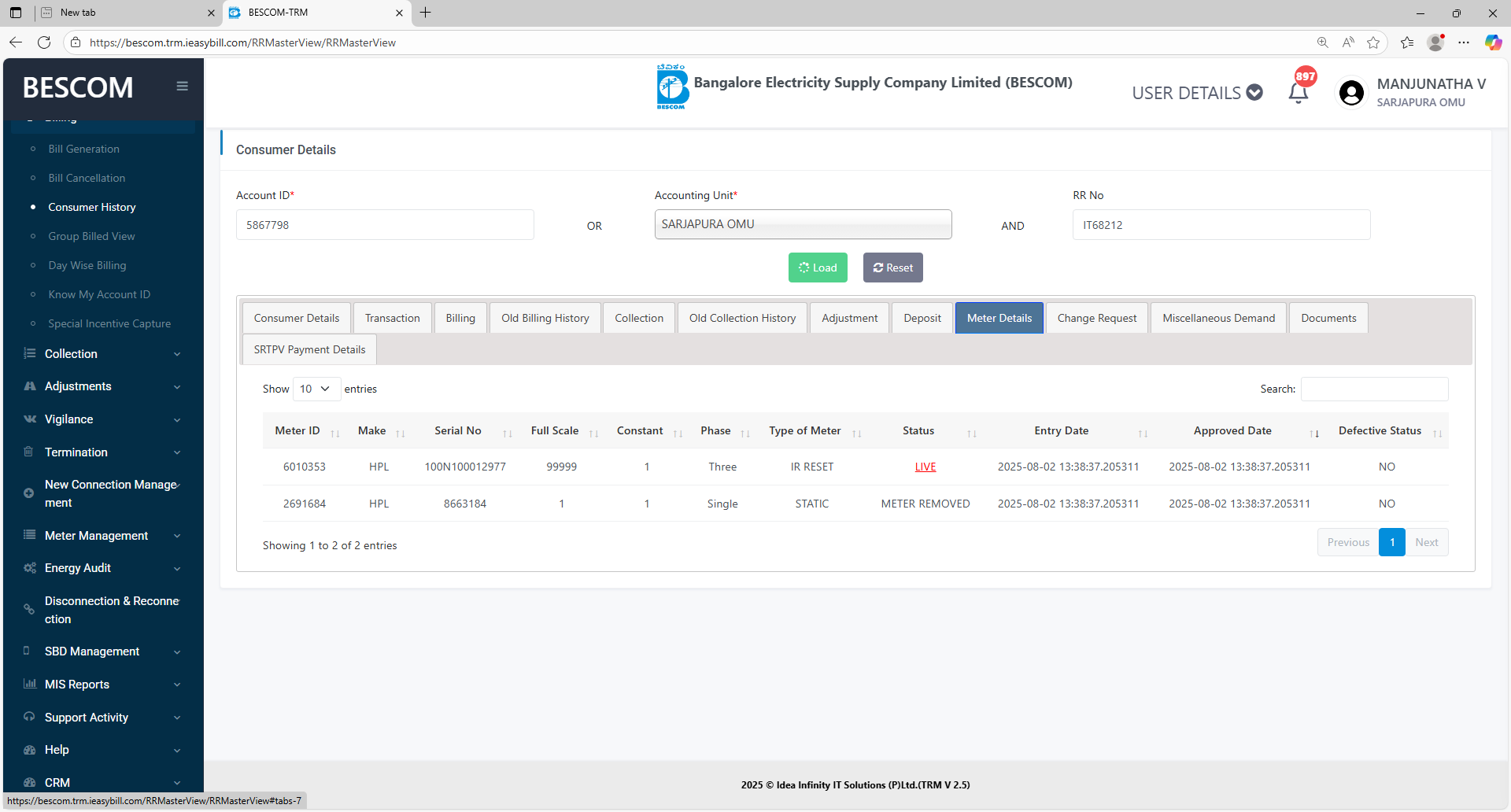Open browser settings ellipsis menu

pyautogui.click(x=1463, y=42)
